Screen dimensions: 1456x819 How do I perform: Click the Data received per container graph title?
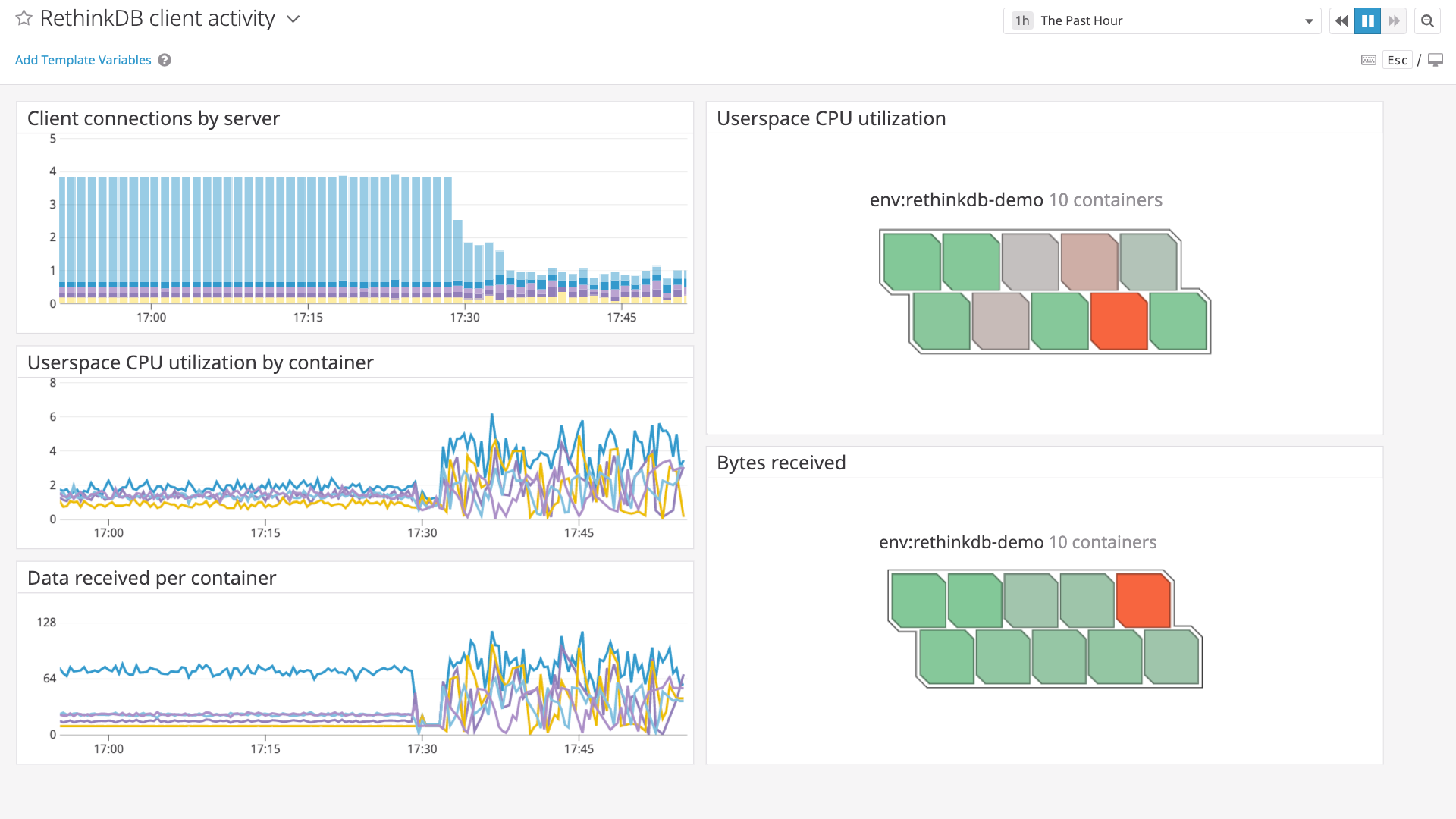151,577
